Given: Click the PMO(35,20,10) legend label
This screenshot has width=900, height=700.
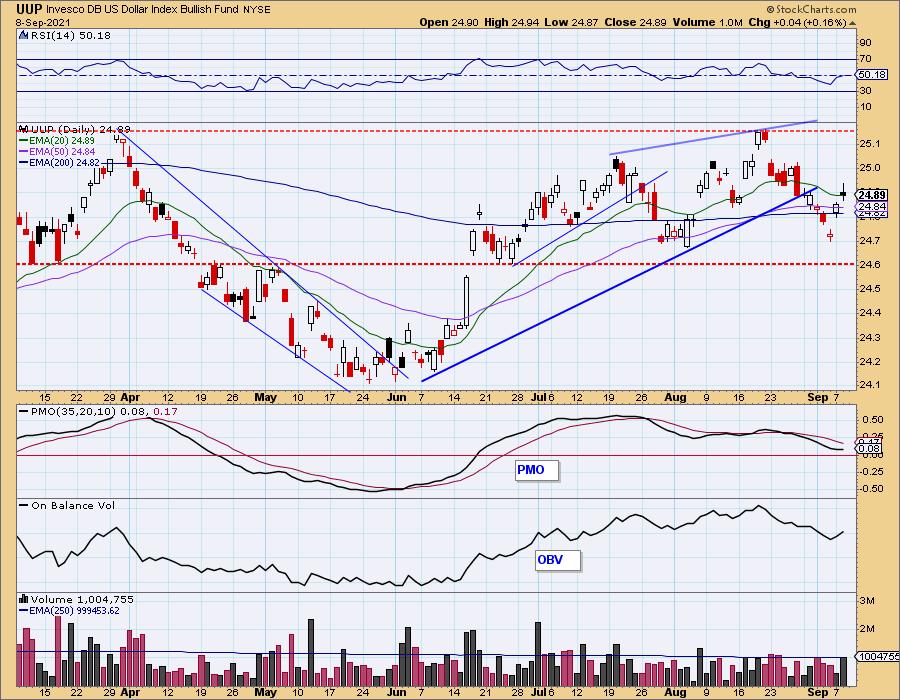Looking at the screenshot, I should 73,412.
